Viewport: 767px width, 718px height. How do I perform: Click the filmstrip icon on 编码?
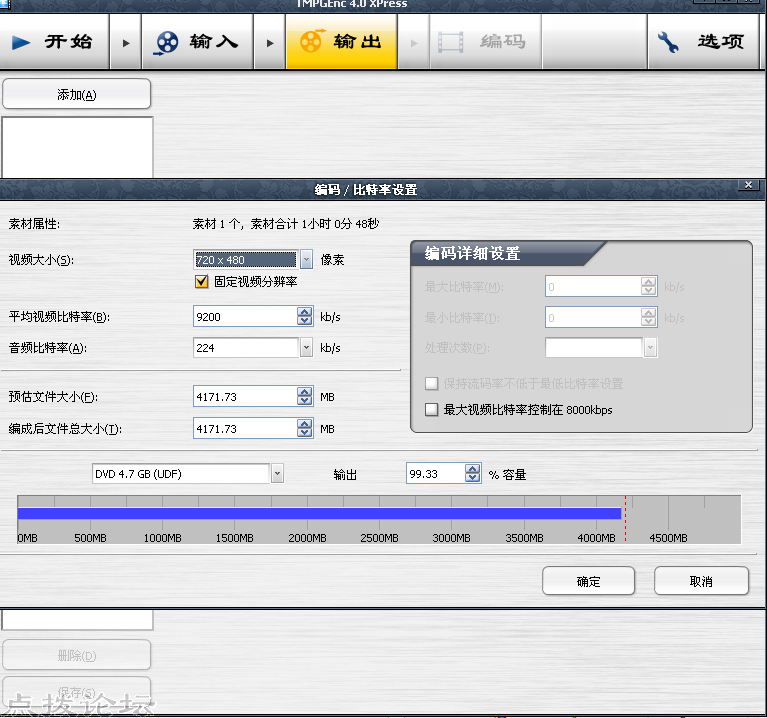click(451, 43)
